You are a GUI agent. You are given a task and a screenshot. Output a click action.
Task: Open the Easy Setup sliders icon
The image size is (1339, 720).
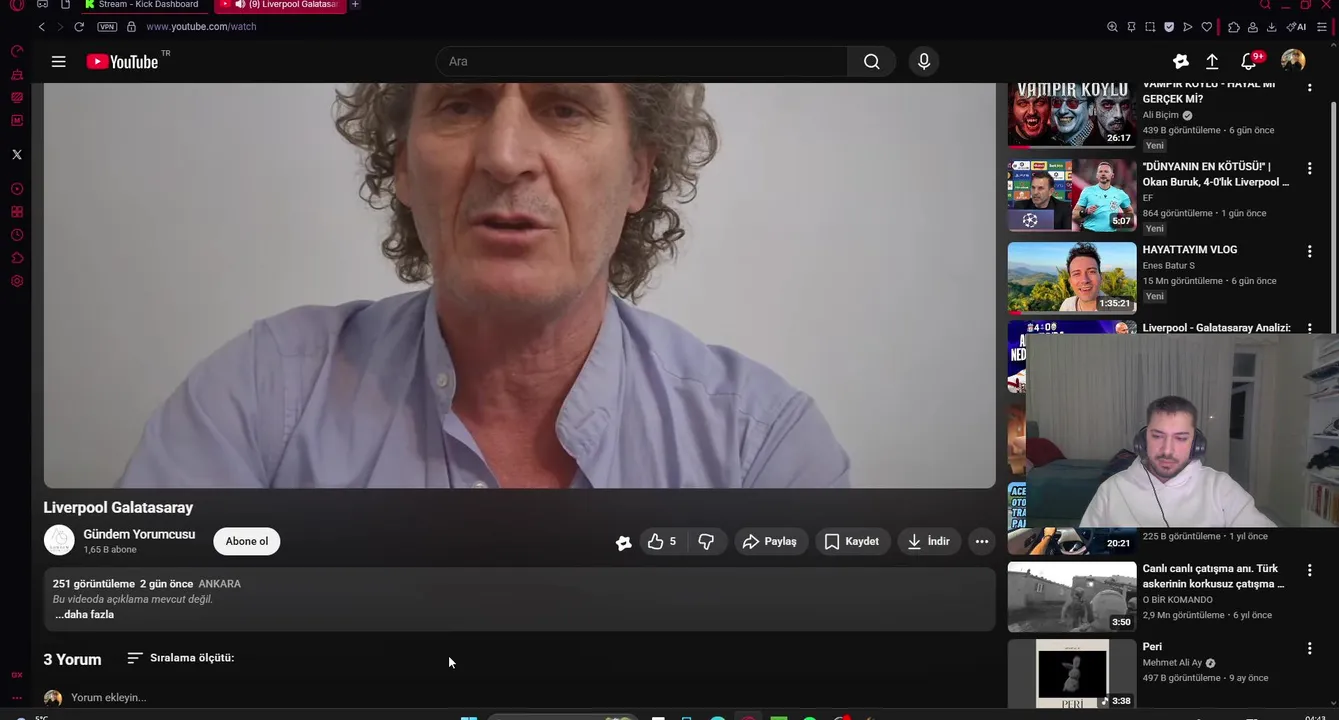[x=1321, y=27]
